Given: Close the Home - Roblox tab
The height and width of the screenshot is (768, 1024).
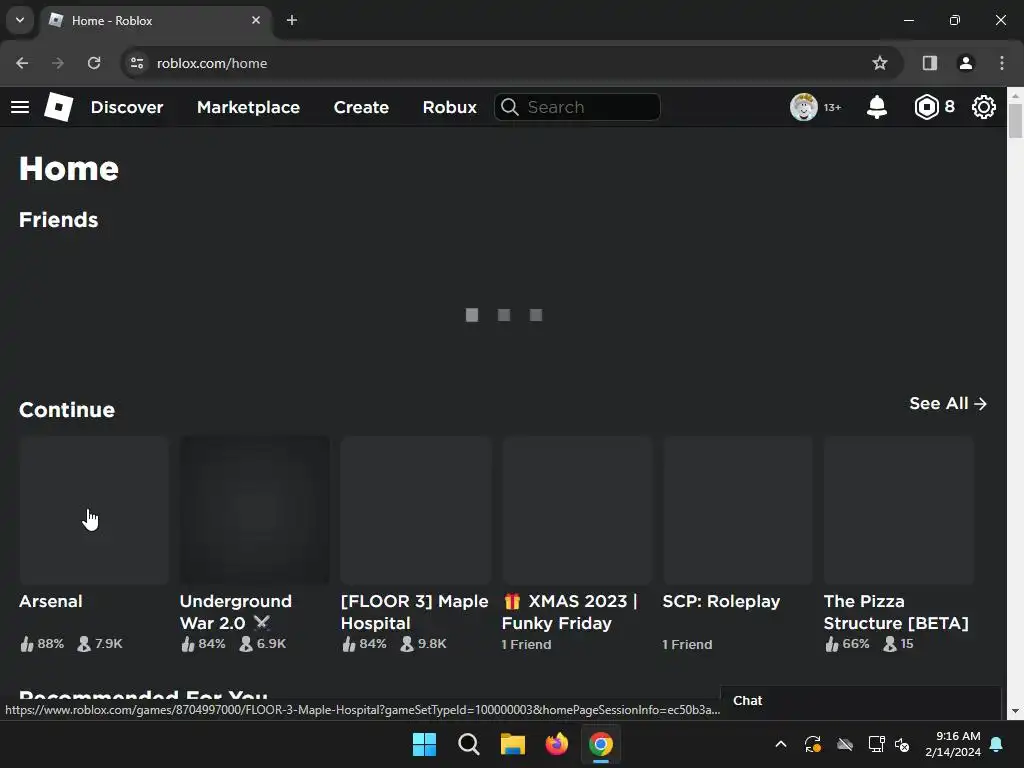Looking at the screenshot, I should [256, 20].
